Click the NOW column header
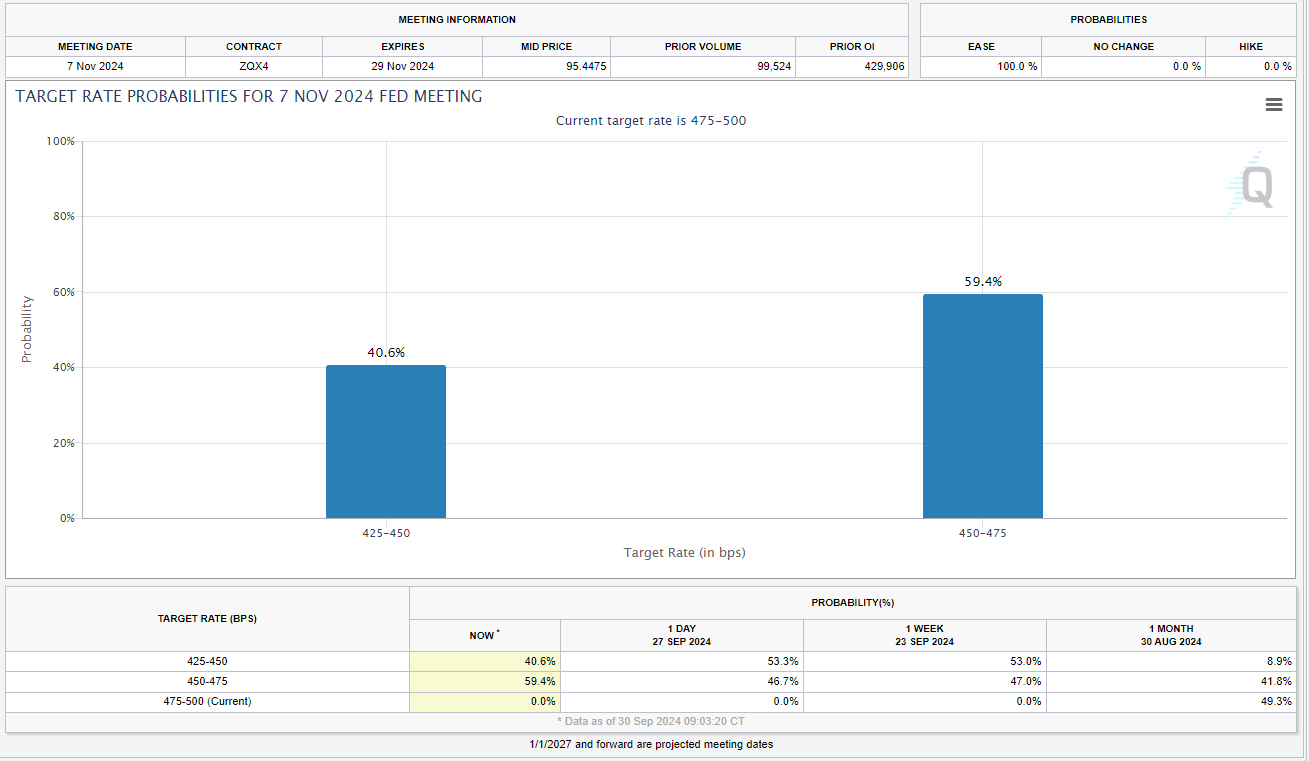The width and height of the screenshot is (1309, 761). (484, 635)
